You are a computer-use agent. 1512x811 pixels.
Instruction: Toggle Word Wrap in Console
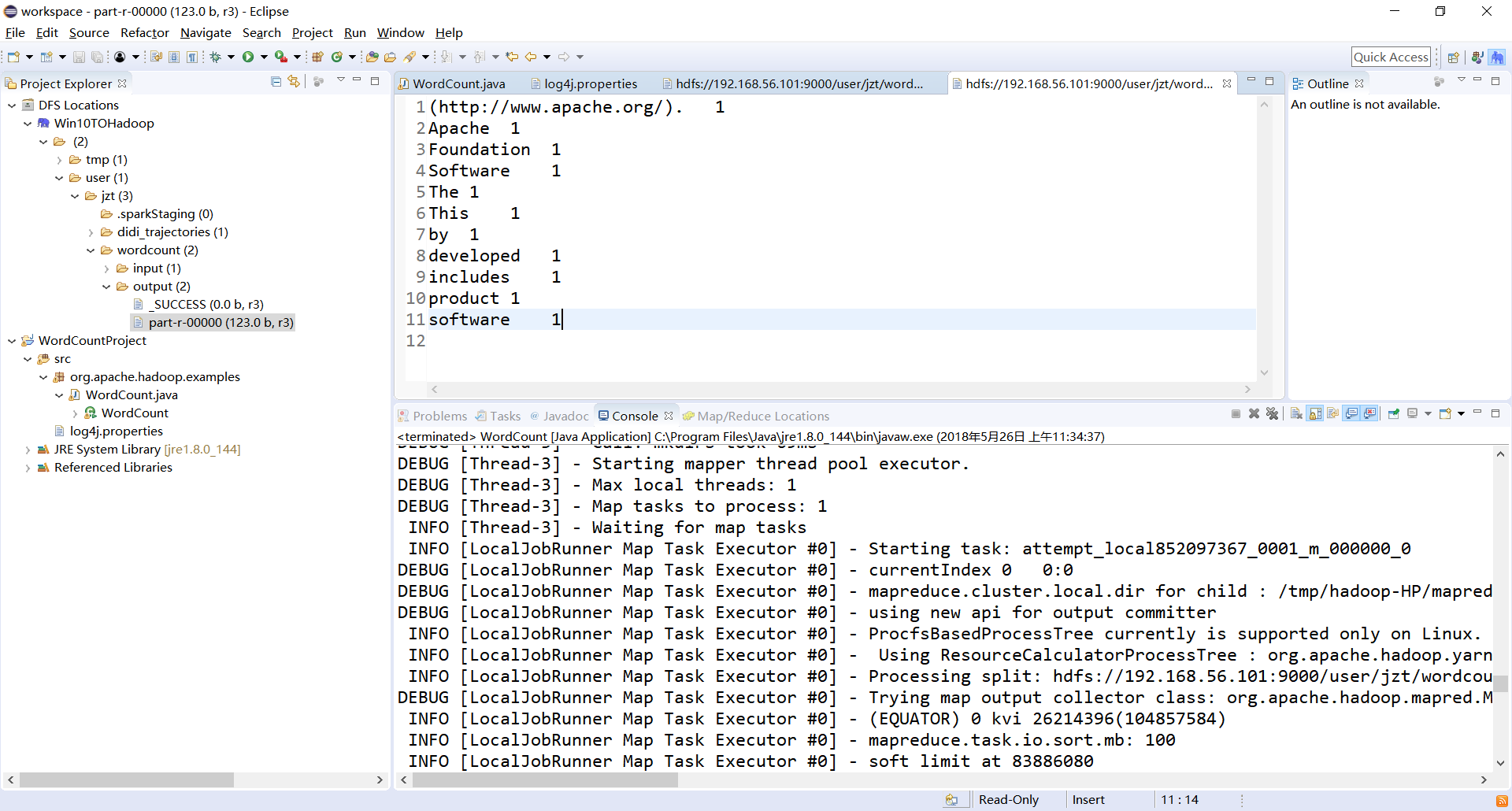point(1332,413)
